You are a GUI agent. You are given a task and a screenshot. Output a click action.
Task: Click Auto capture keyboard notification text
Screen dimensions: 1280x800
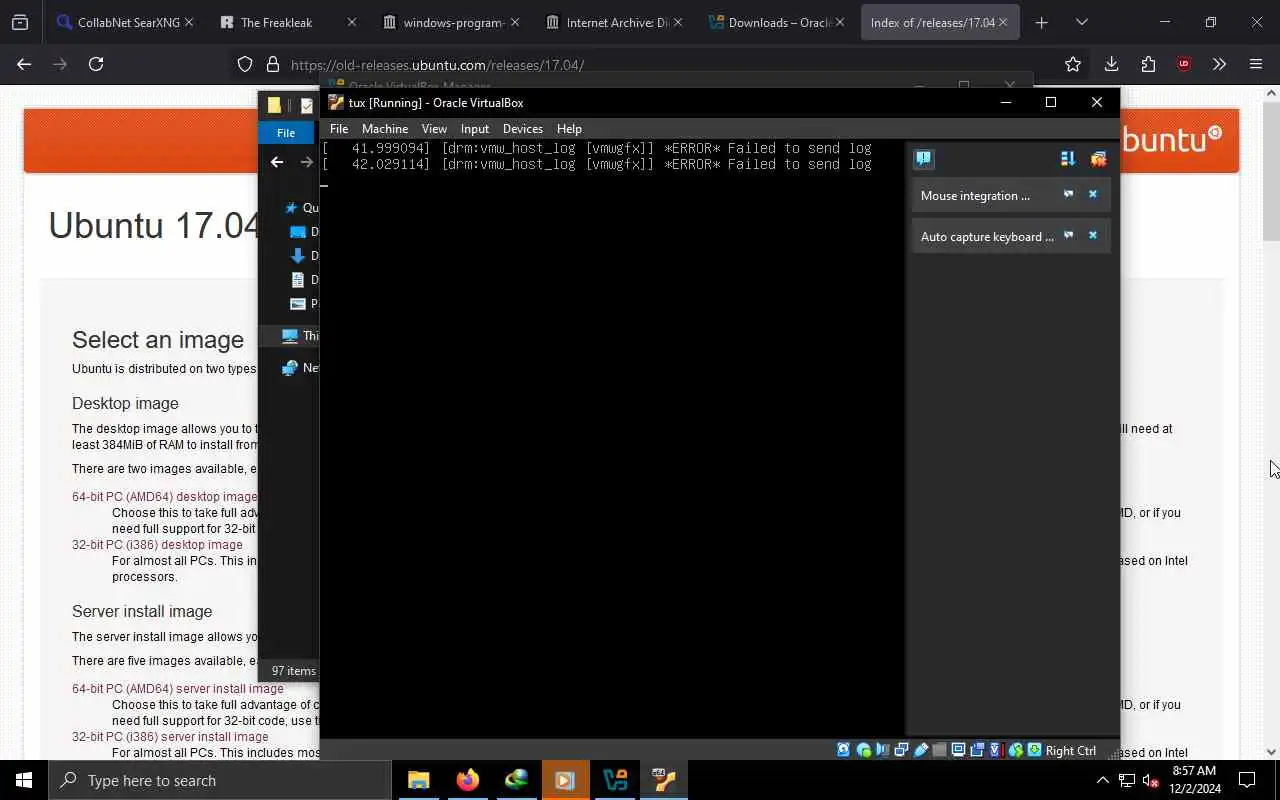click(x=987, y=236)
